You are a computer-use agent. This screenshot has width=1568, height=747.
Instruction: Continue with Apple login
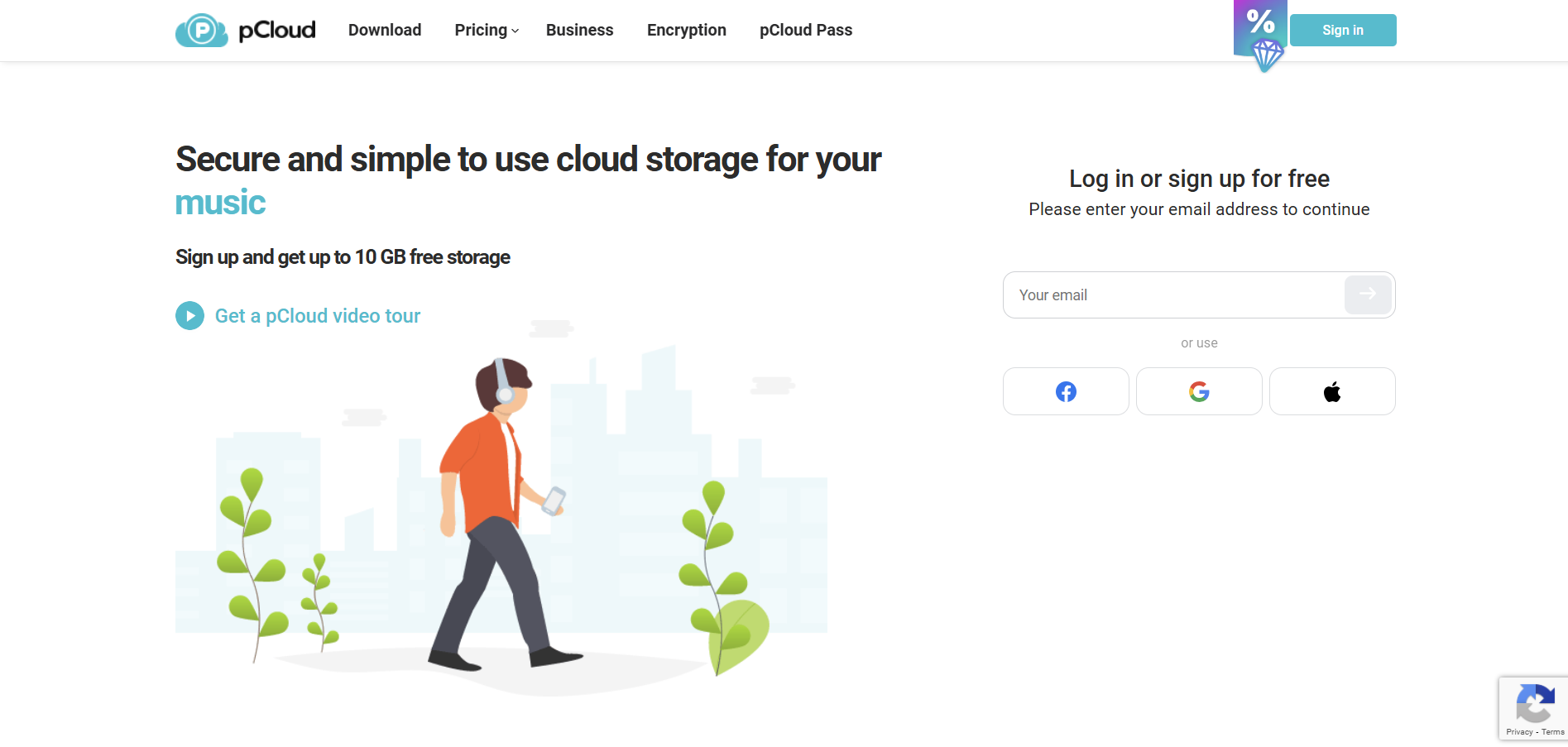coord(1332,391)
